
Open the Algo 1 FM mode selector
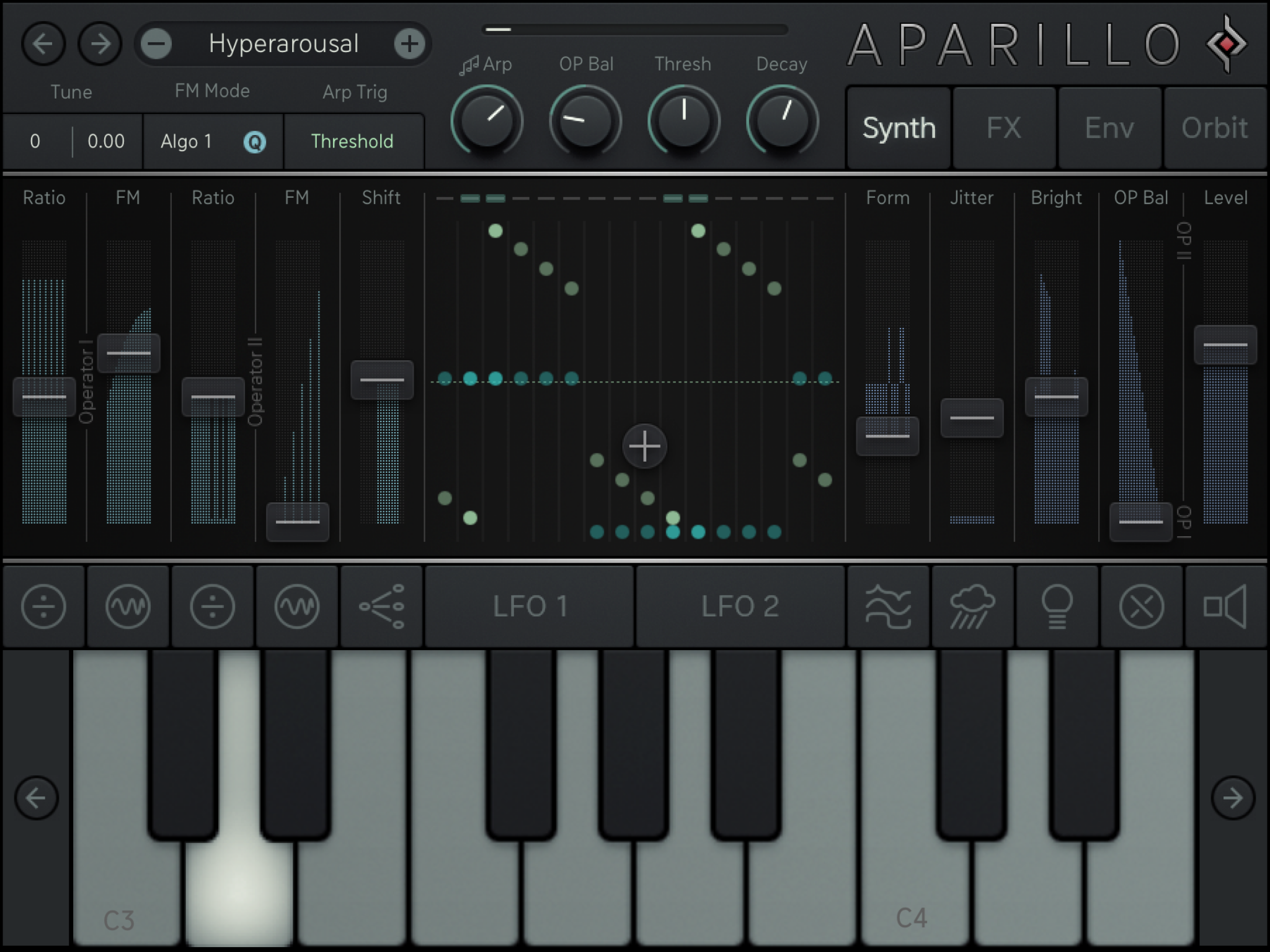pos(186,142)
